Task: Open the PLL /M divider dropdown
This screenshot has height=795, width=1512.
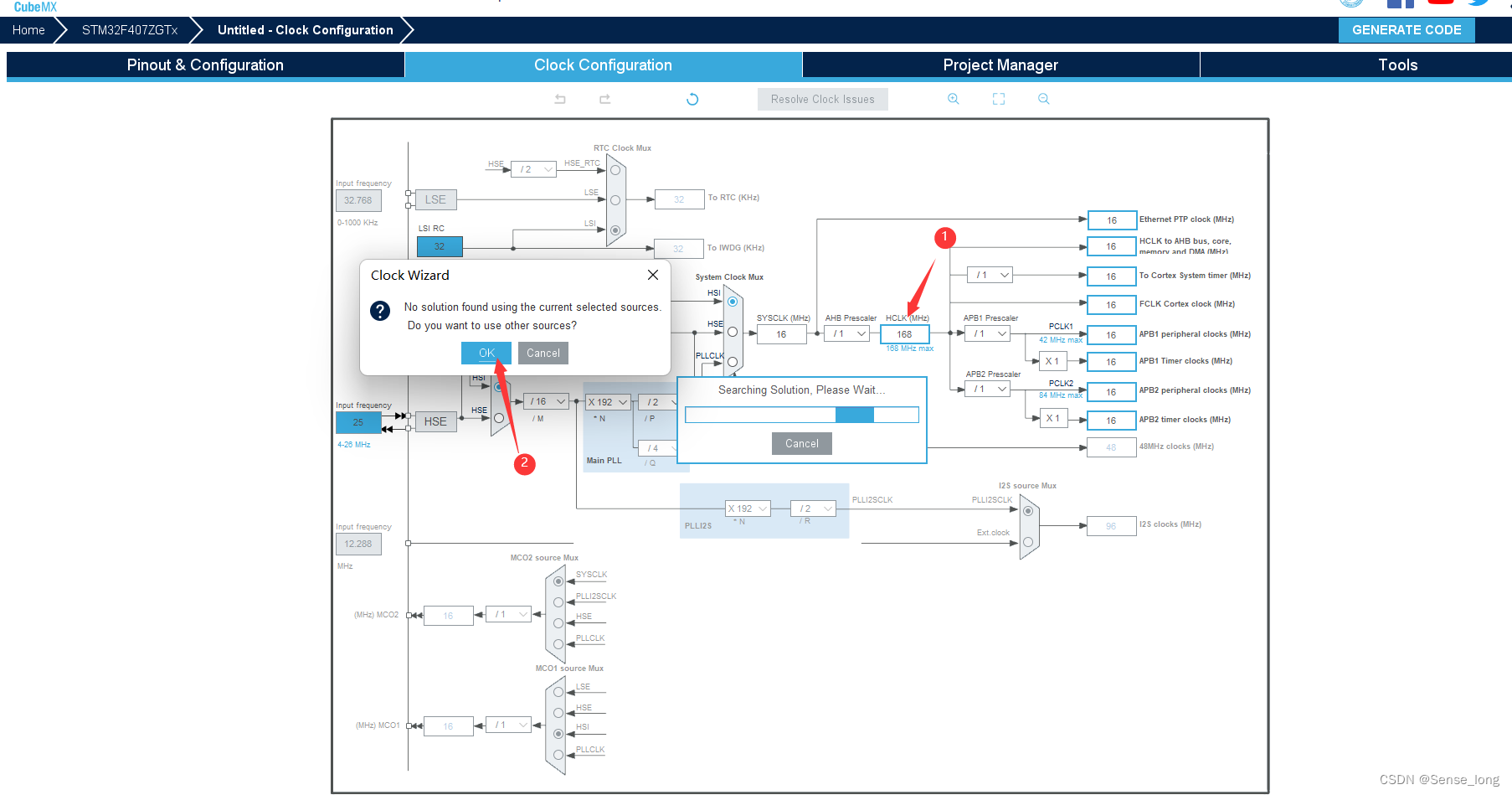Action: (x=546, y=401)
